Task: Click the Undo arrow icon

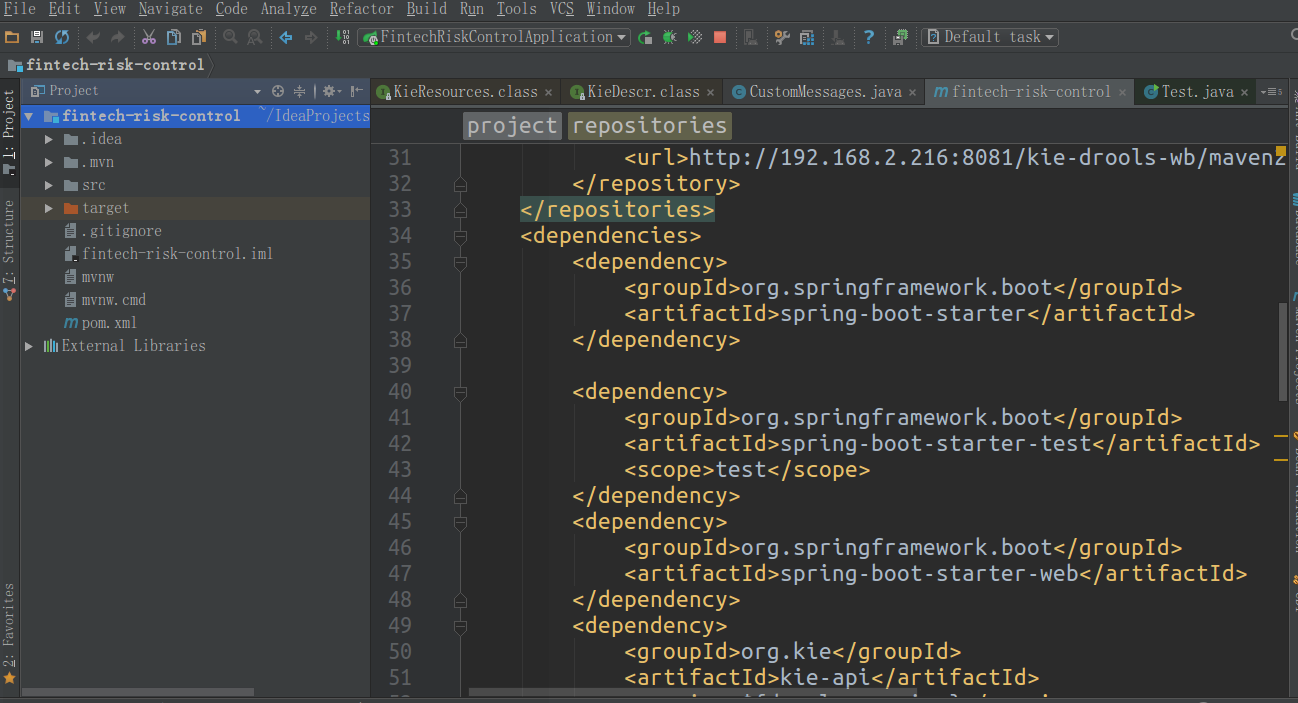Action: click(x=93, y=37)
